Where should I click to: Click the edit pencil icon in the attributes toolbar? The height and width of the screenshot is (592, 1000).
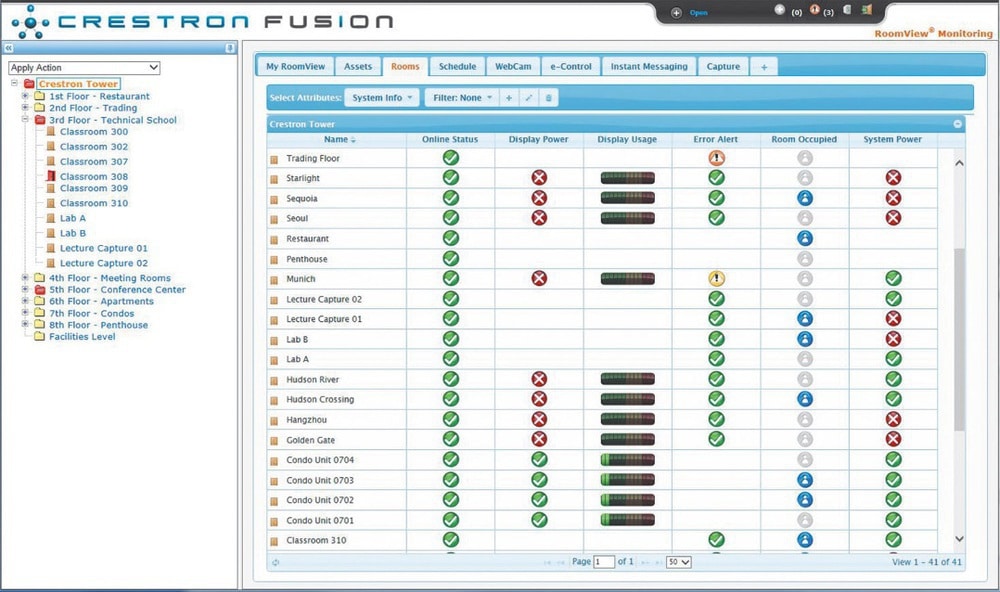coord(529,98)
